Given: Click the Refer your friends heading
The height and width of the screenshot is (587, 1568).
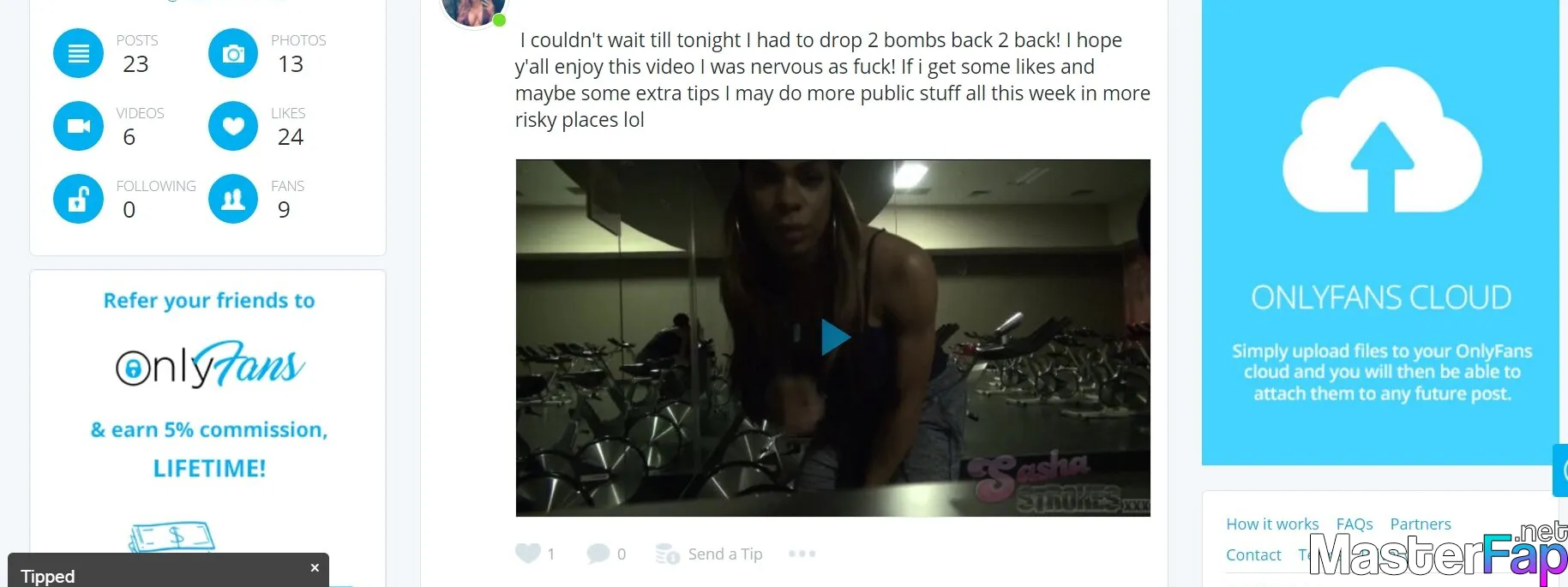Looking at the screenshot, I should 209,301.
